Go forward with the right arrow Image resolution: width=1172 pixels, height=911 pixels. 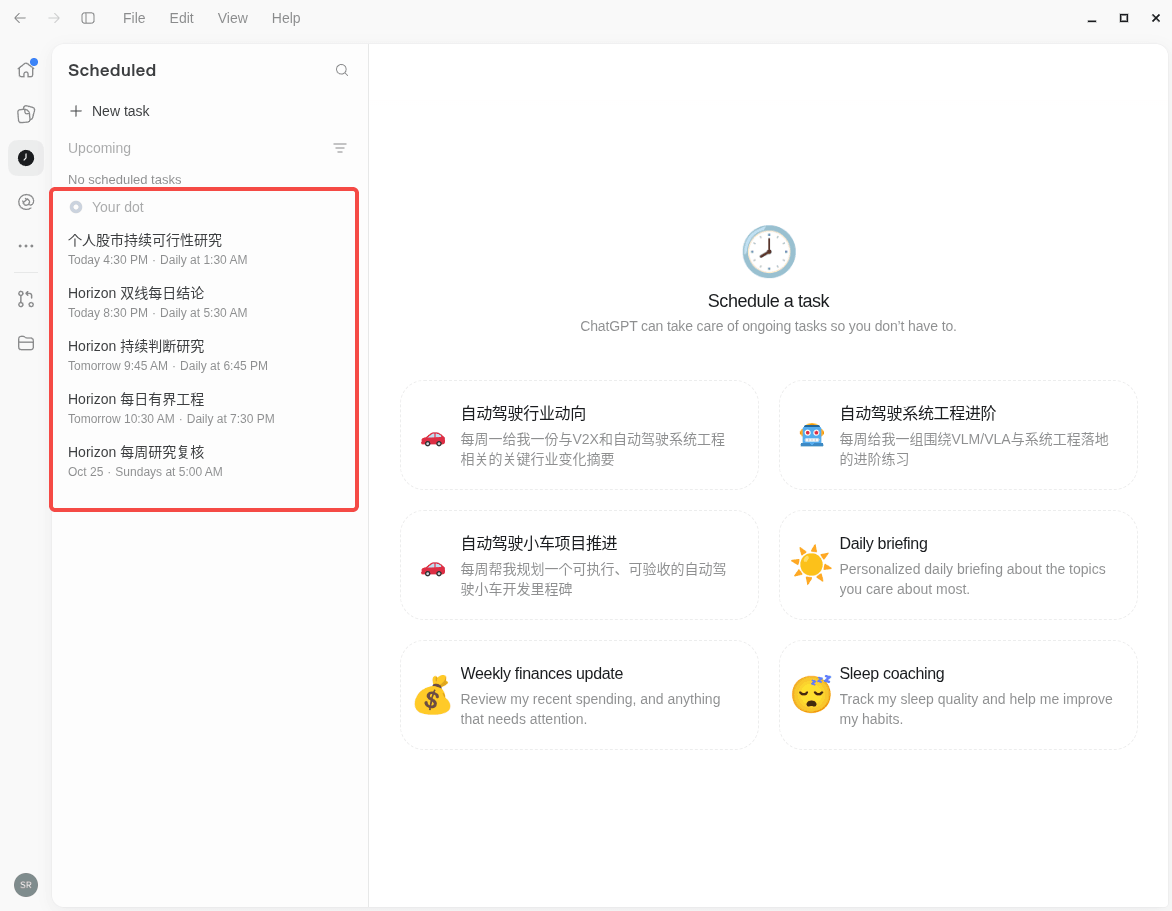click(54, 18)
